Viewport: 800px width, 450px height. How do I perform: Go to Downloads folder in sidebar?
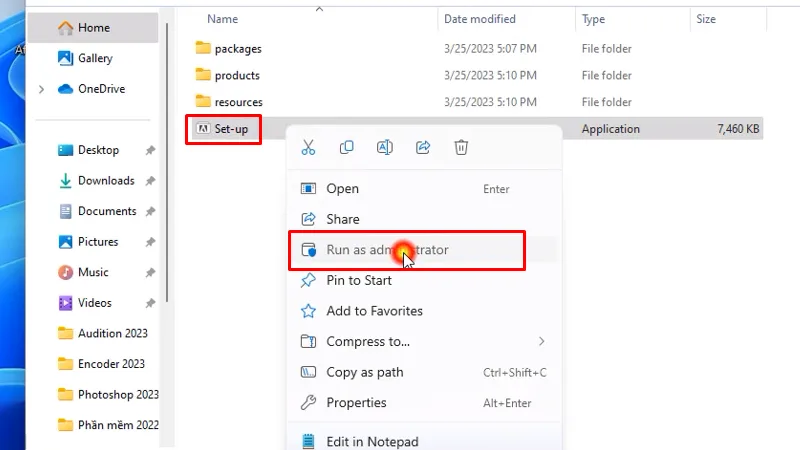point(106,181)
